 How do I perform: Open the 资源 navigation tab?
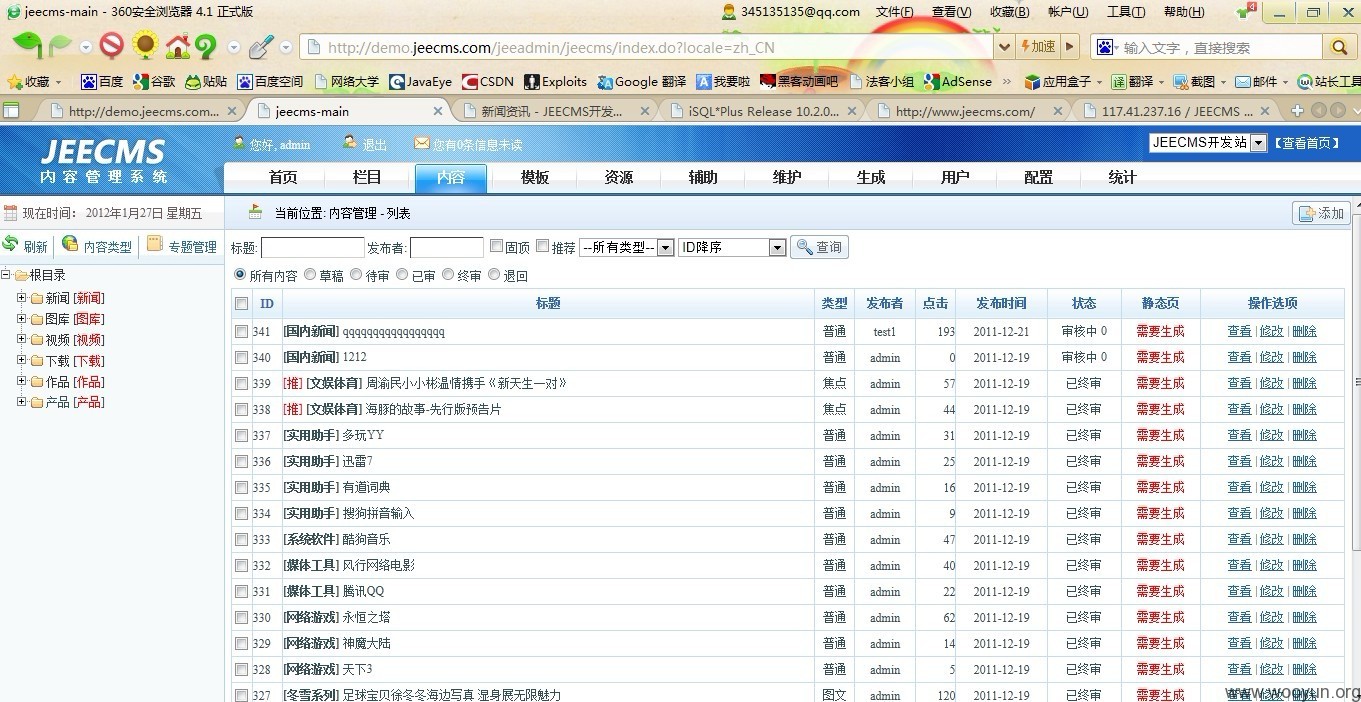point(619,177)
